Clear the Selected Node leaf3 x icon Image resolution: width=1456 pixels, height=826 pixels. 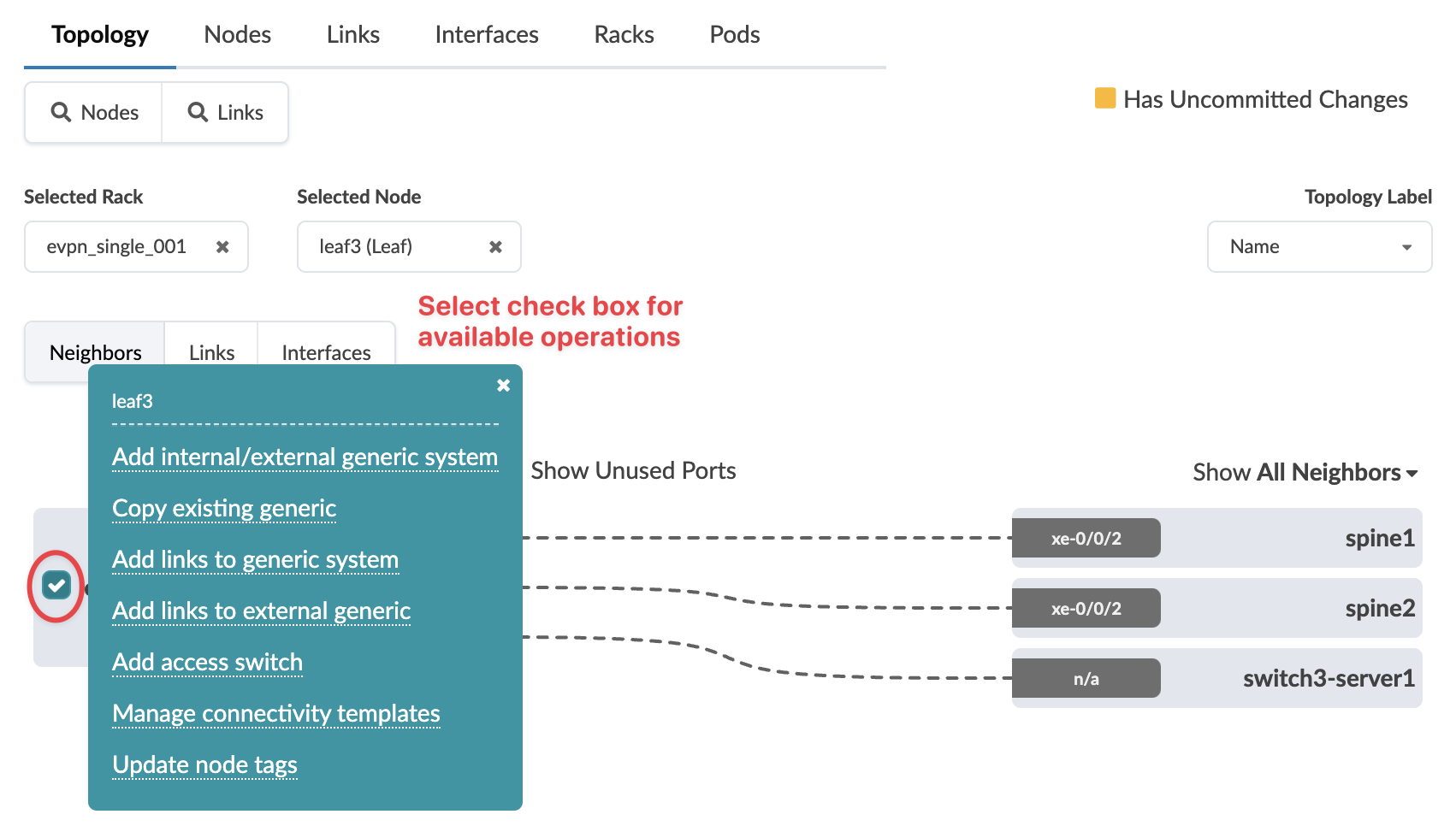tap(495, 247)
